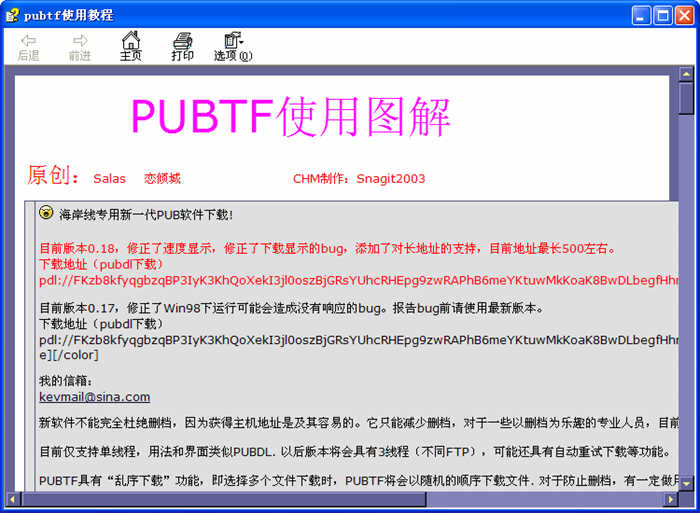
Task: Click the vertical scrollbar down arrow
Action: tap(686, 483)
